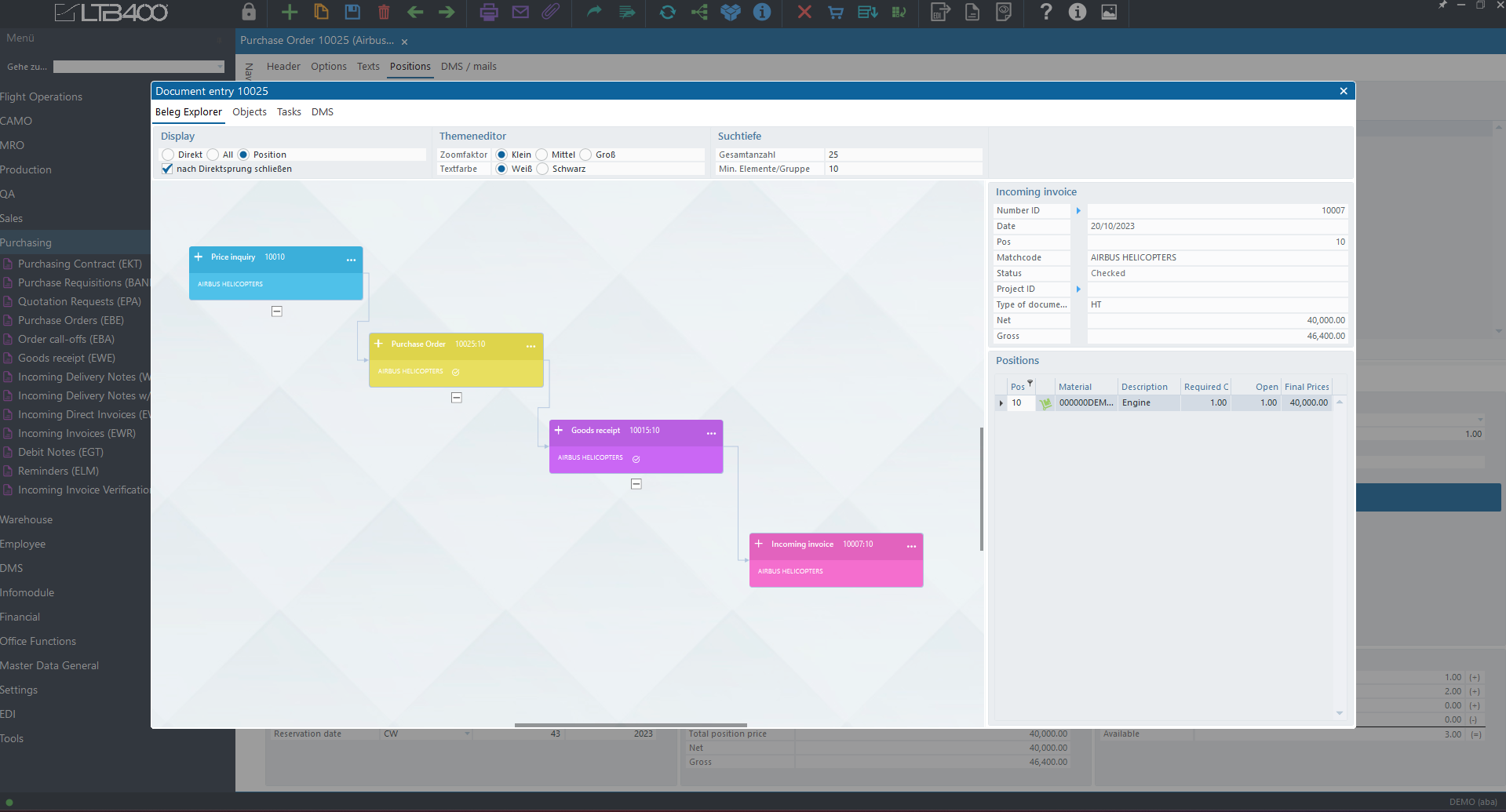This screenshot has width=1506, height=812.
Task: Collapse the Price inquiry node branch
Action: (x=277, y=311)
